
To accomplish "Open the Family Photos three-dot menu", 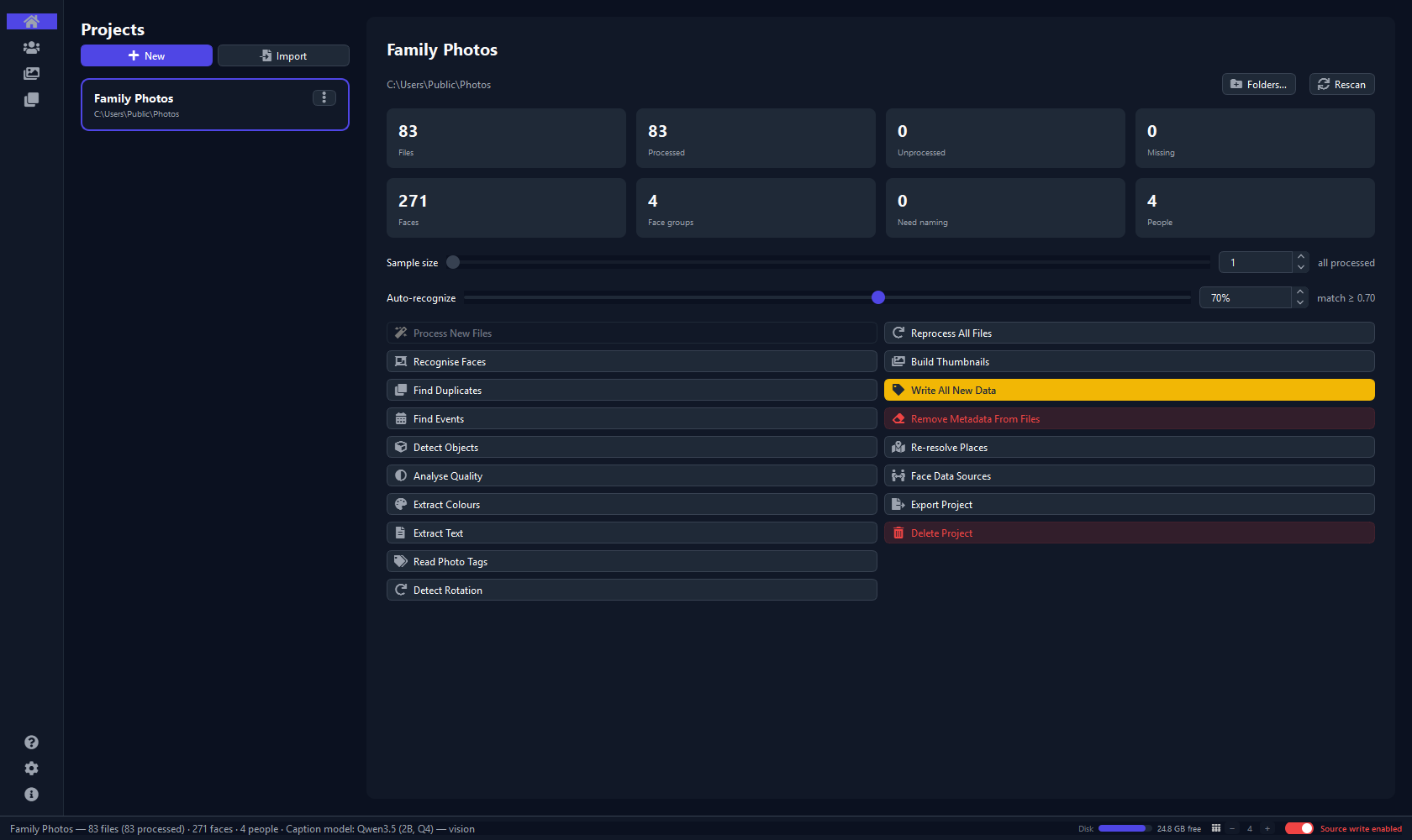I will pyautogui.click(x=324, y=97).
